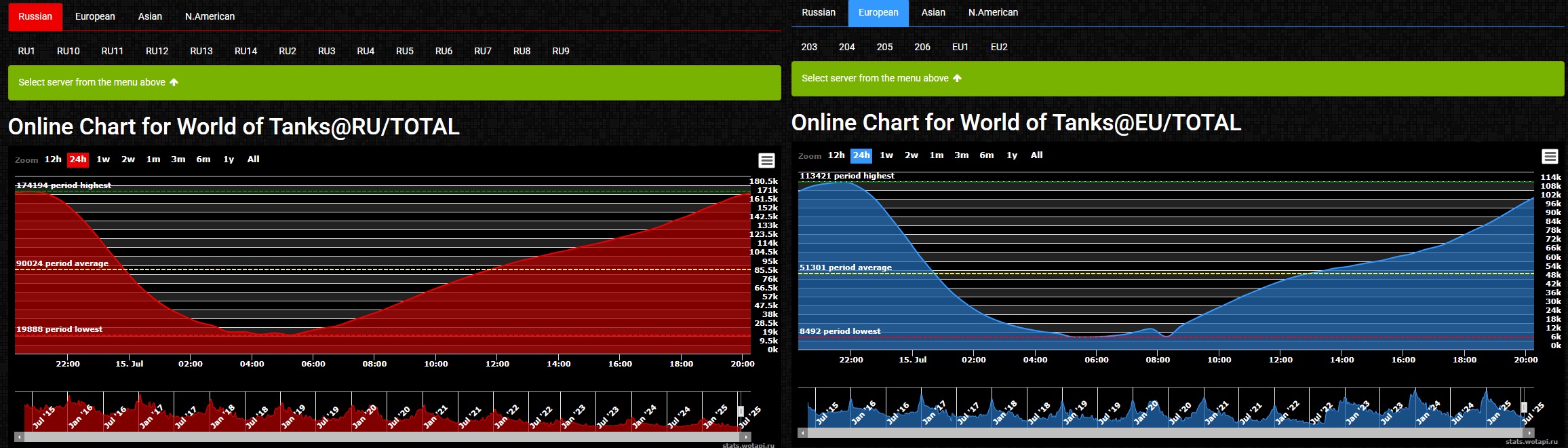The height and width of the screenshot is (448, 1568).
Task: Open the RU11 server link
Action: pyautogui.click(x=113, y=51)
